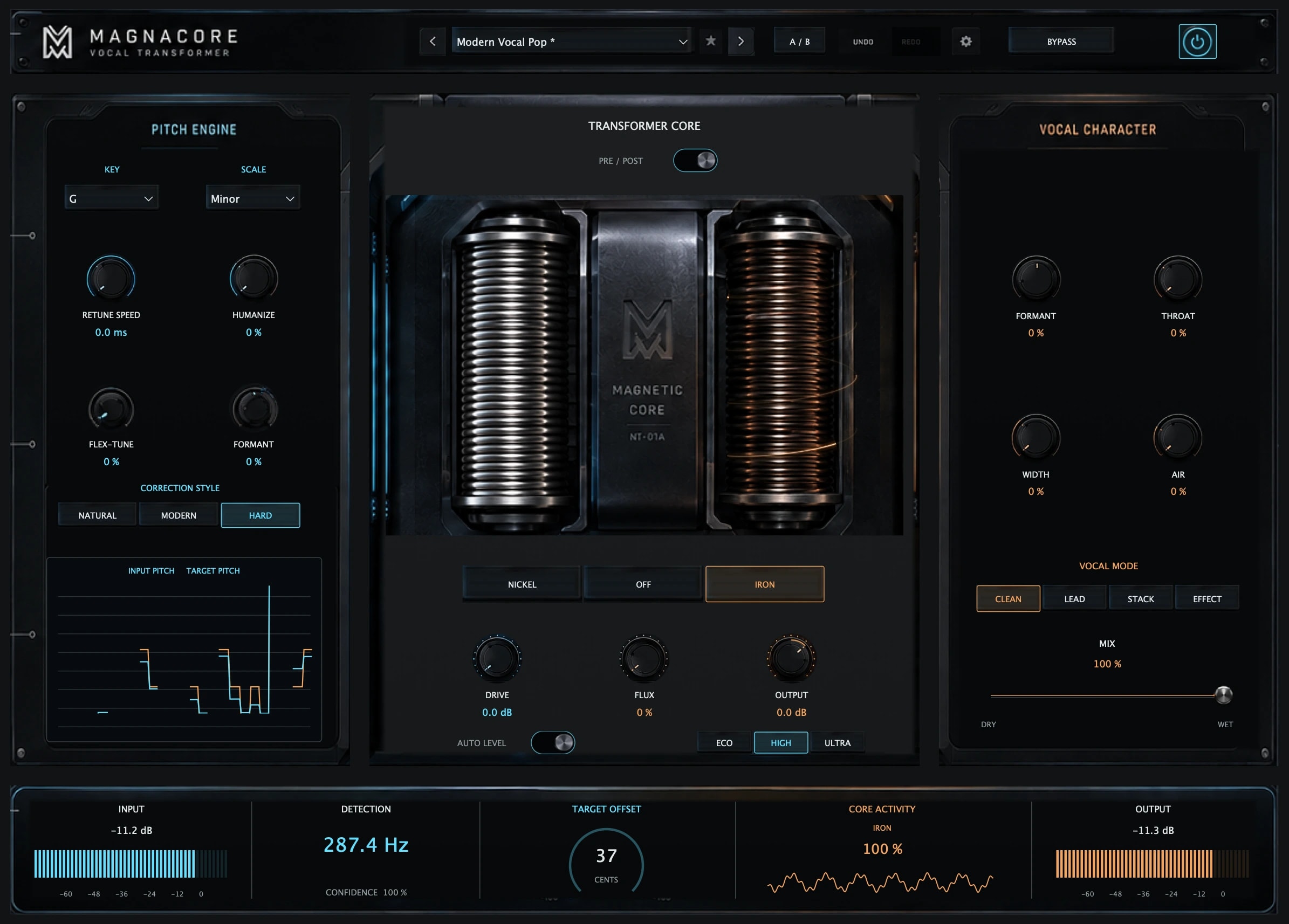The image size is (1289, 924).
Task: Click the A / B compare button
Action: click(x=799, y=42)
